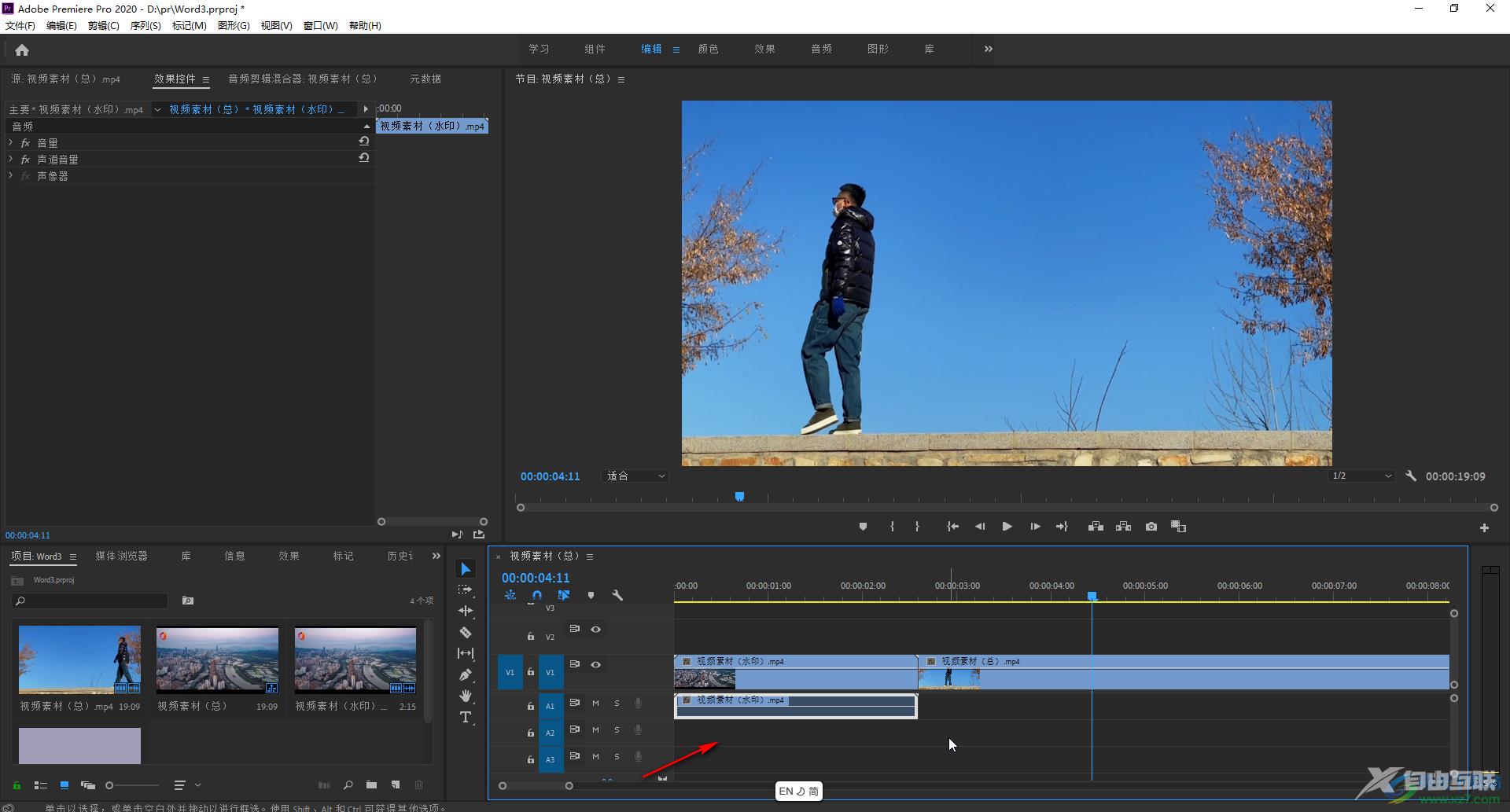Go to the Home screen icon

[x=22, y=50]
